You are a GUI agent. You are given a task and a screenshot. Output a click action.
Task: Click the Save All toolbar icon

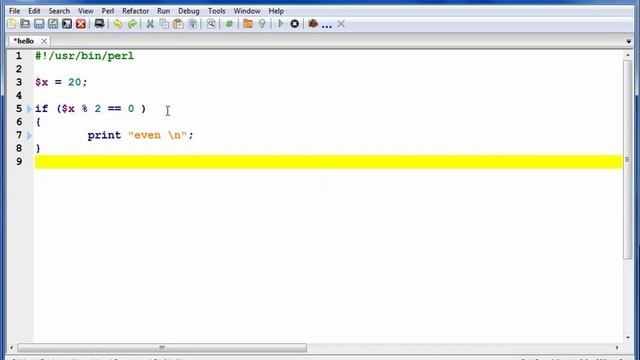pos(67,24)
